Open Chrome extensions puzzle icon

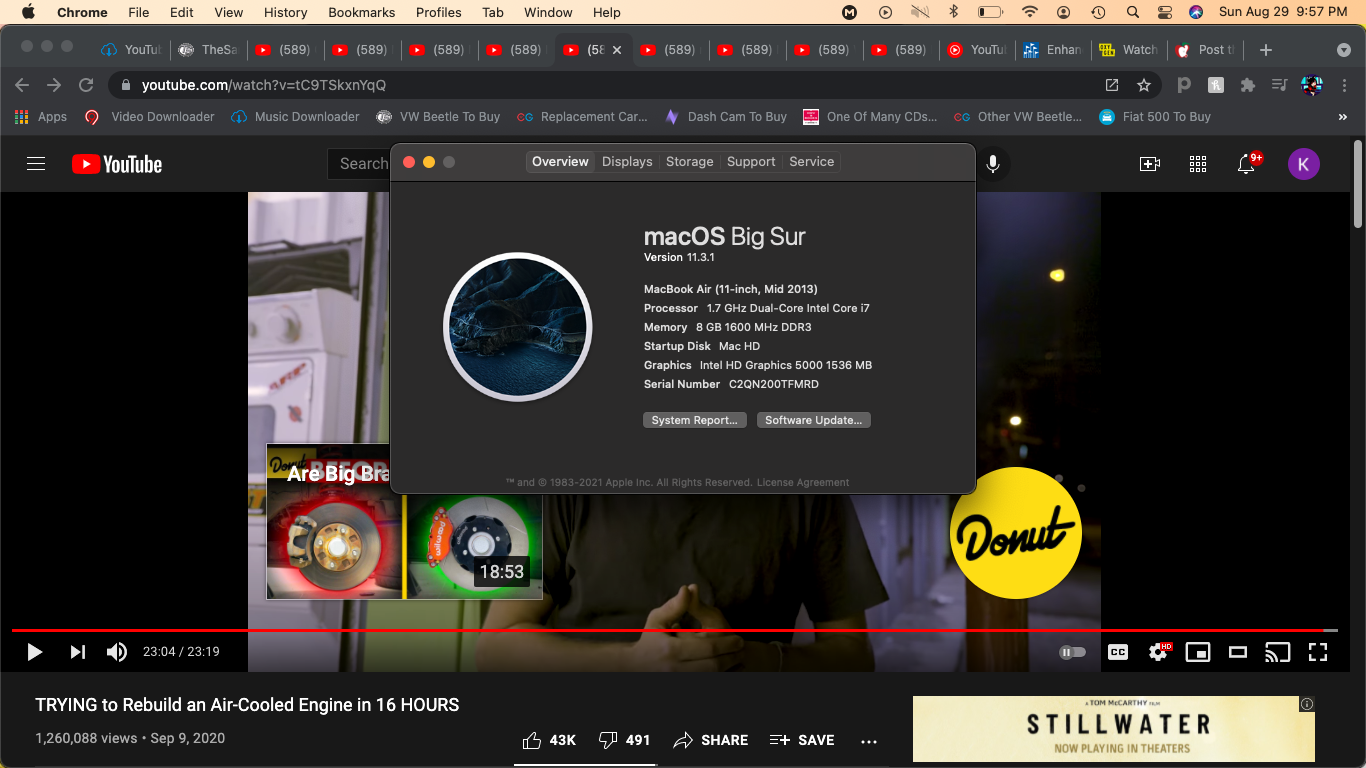click(1247, 85)
